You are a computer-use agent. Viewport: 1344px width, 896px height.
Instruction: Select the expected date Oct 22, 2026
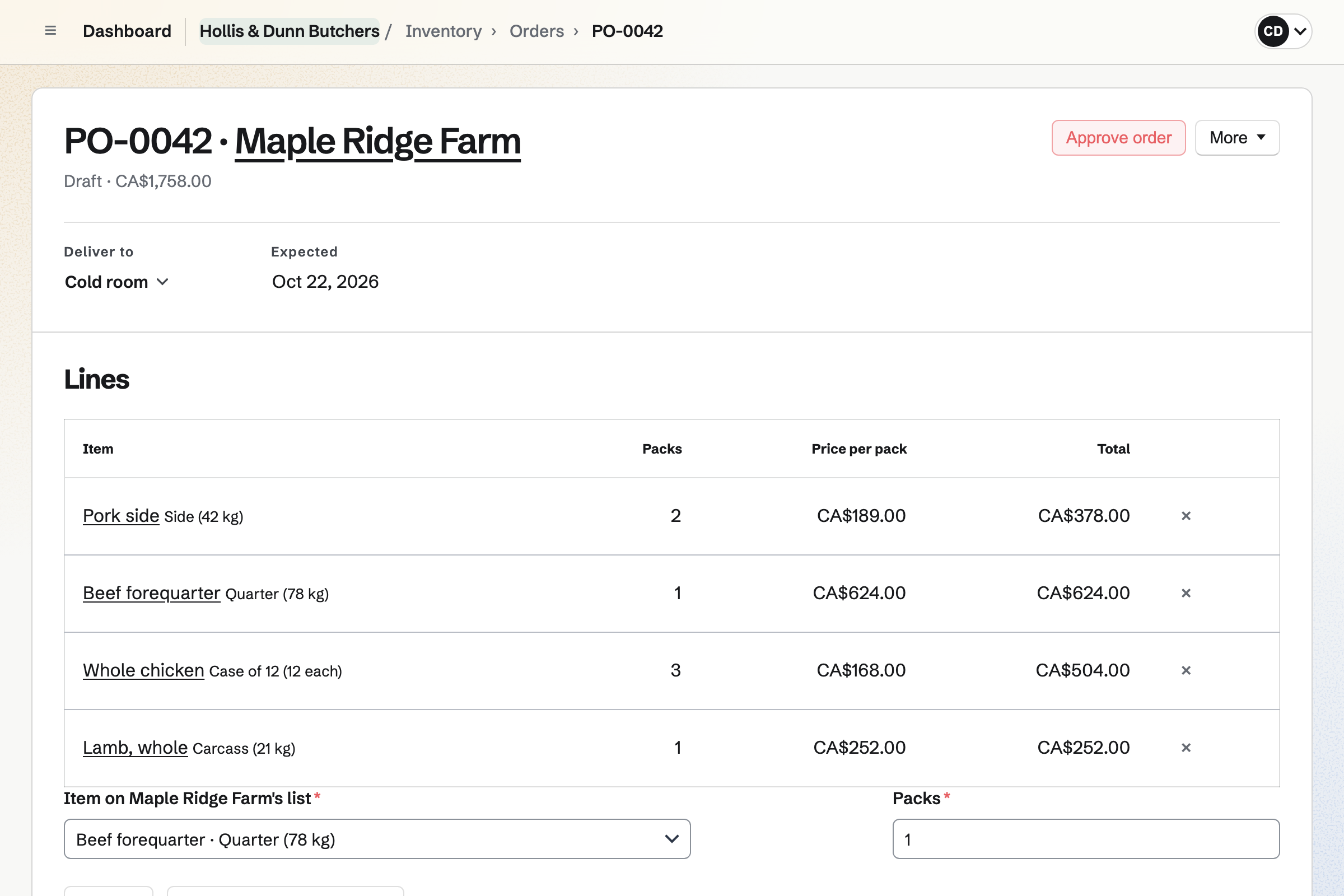(x=325, y=282)
